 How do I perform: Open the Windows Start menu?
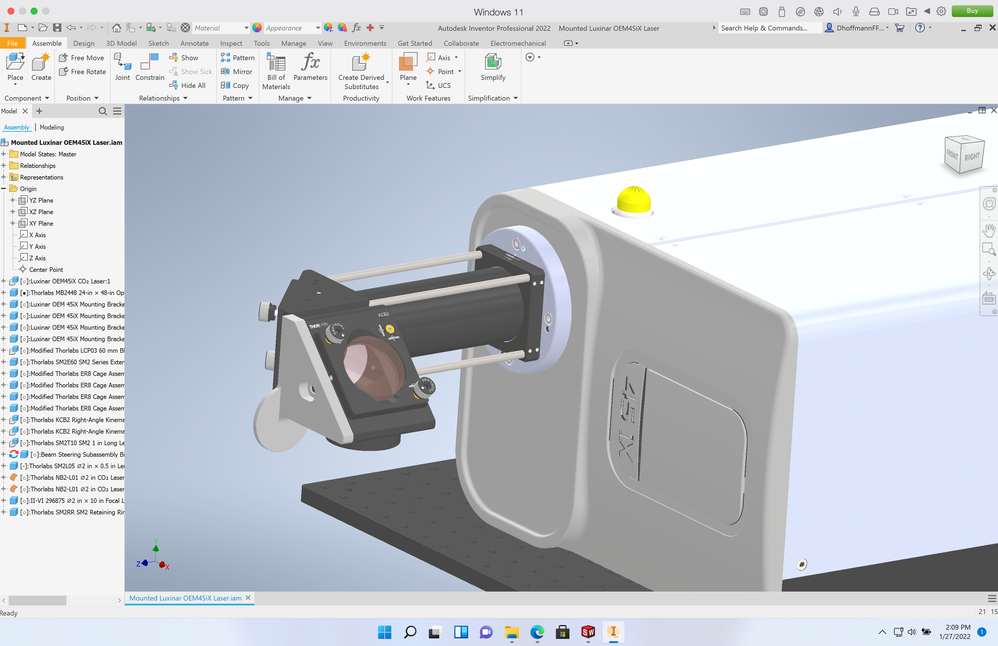tap(384, 632)
